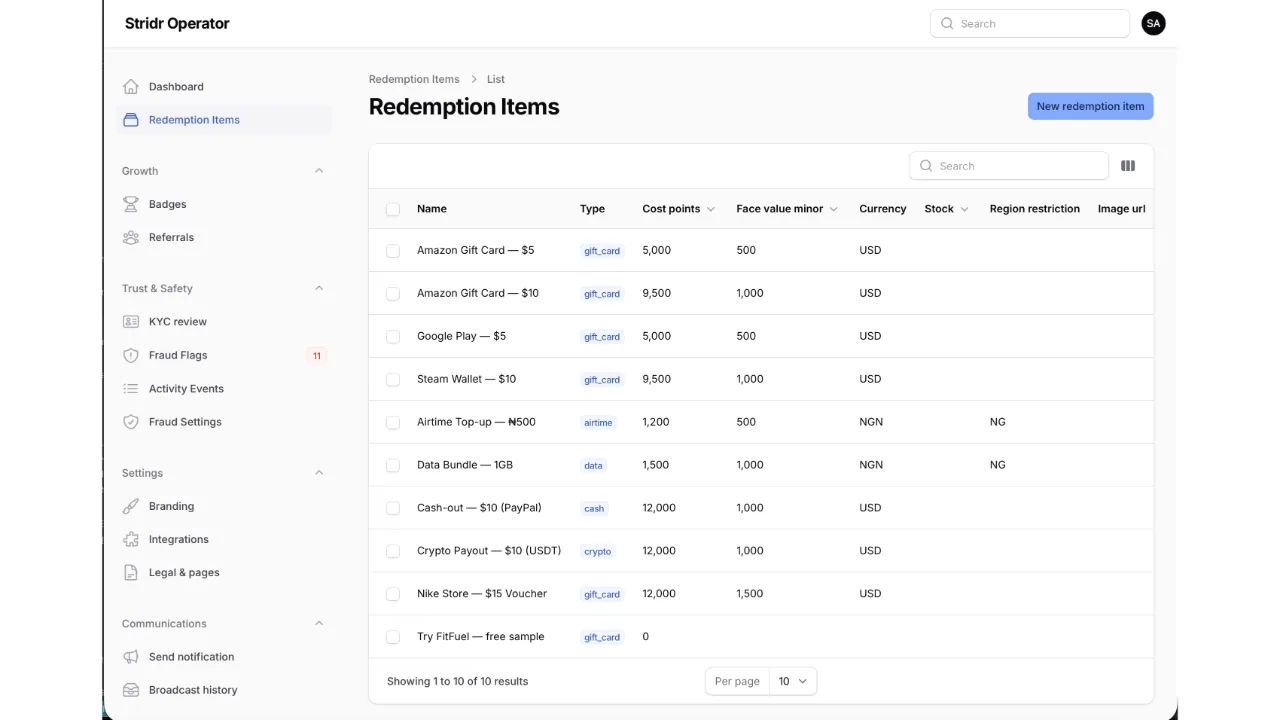Check the Amazon Gift Card — $5 row
The height and width of the screenshot is (720, 1280).
tap(393, 251)
